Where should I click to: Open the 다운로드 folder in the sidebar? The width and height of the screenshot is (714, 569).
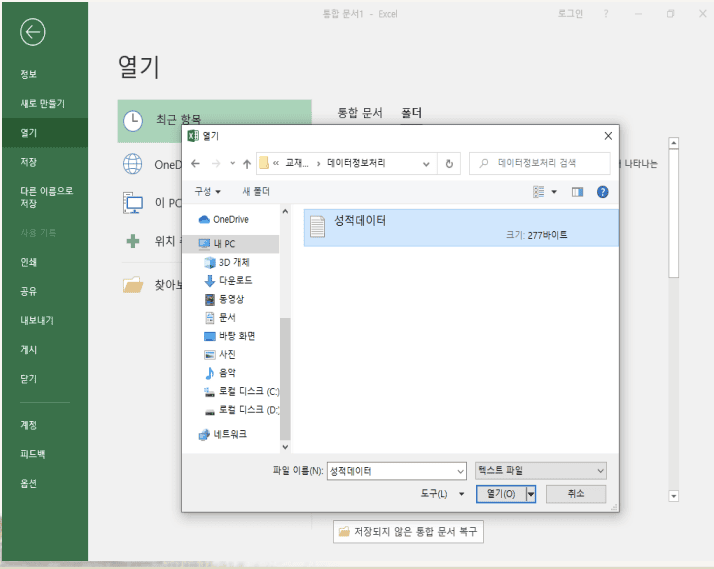[234, 280]
